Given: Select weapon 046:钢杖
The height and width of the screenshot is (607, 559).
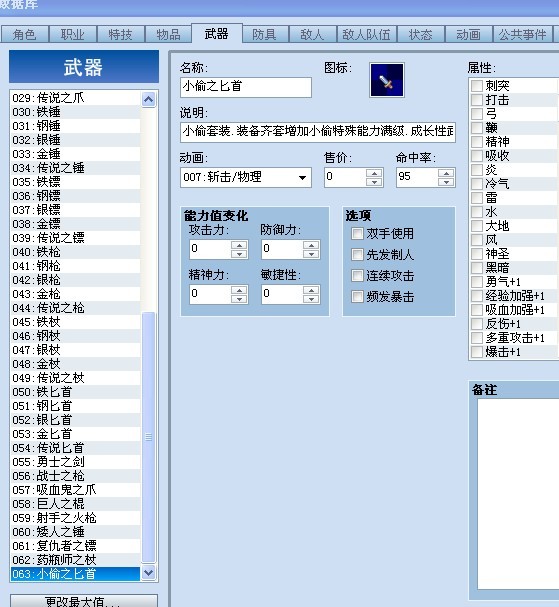Looking at the screenshot, I should (75, 336).
